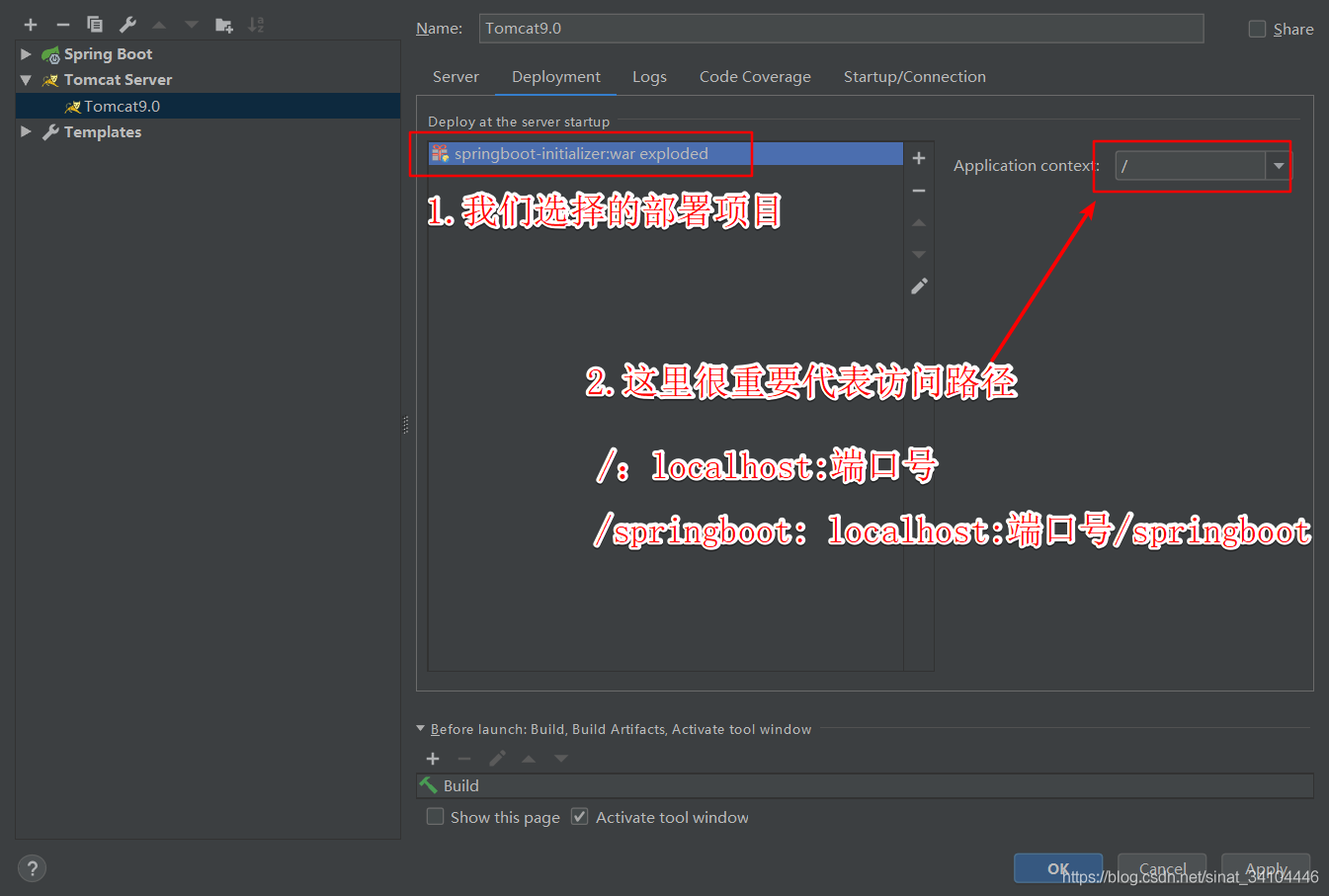Disable Activate tool window
Viewport: 1329px width, 896px height.
click(x=579, y=817)
